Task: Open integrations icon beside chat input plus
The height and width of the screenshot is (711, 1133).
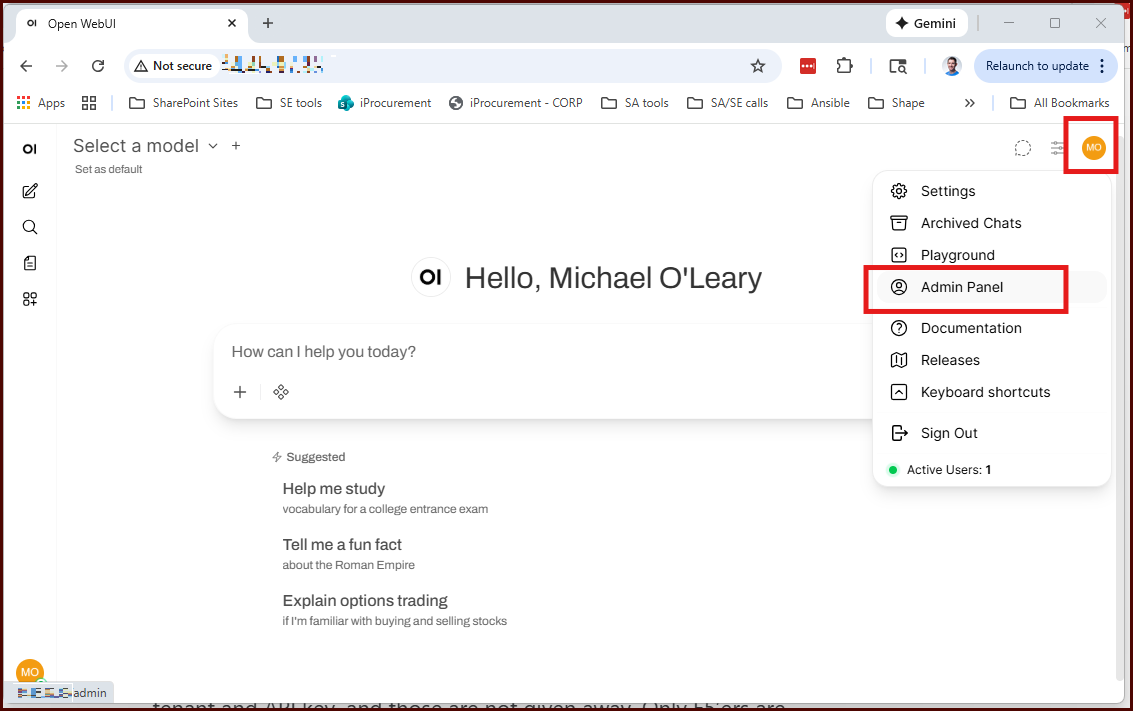Action: tap(281, 392)
